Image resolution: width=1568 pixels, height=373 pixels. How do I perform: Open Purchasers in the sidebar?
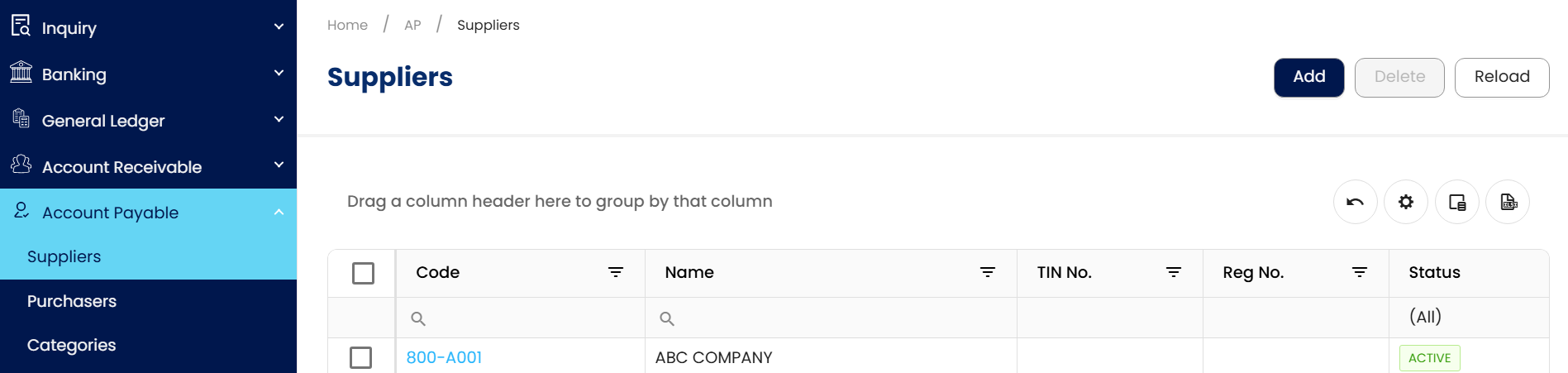[72, 301]
